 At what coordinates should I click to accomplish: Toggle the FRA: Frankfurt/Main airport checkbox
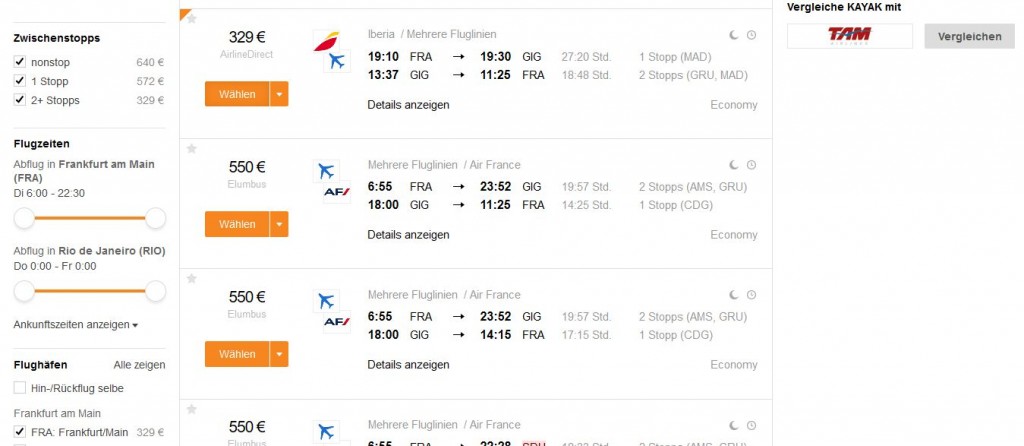click(x=20, y=432)
